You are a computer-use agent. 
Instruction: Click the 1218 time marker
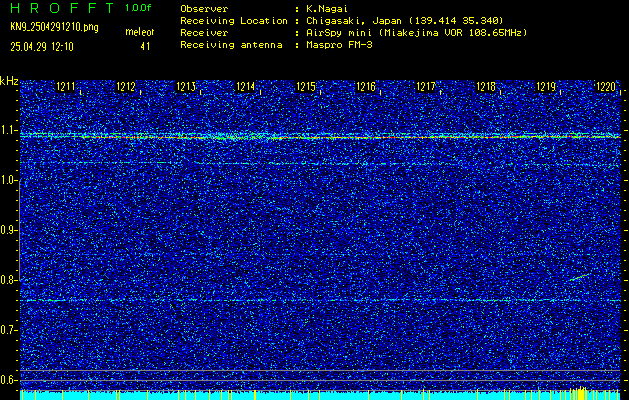coord(486,86)
